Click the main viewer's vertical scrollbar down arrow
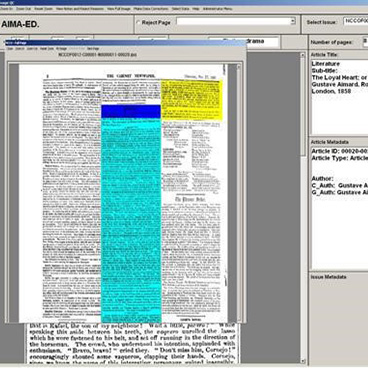 tap(303, 361)
